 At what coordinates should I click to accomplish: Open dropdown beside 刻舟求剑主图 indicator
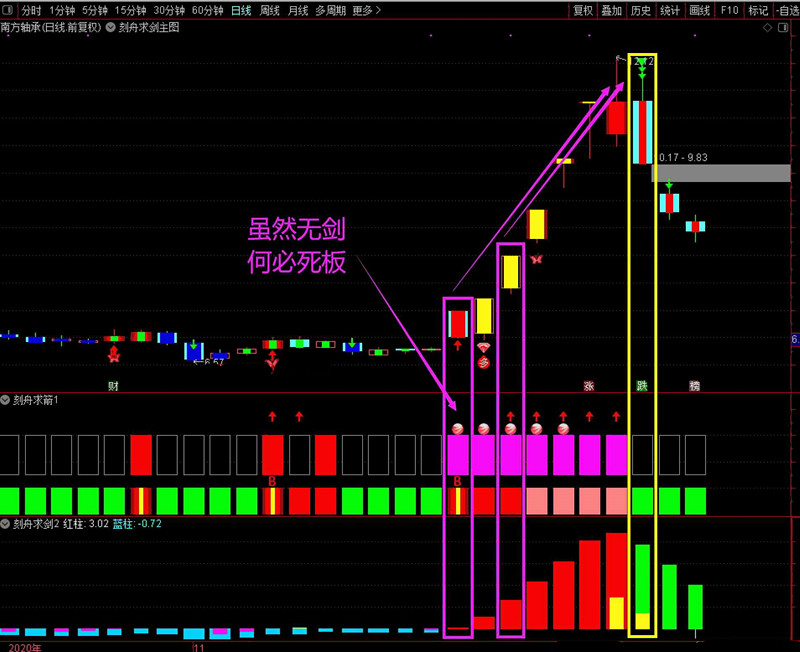[x=110, y=28]
